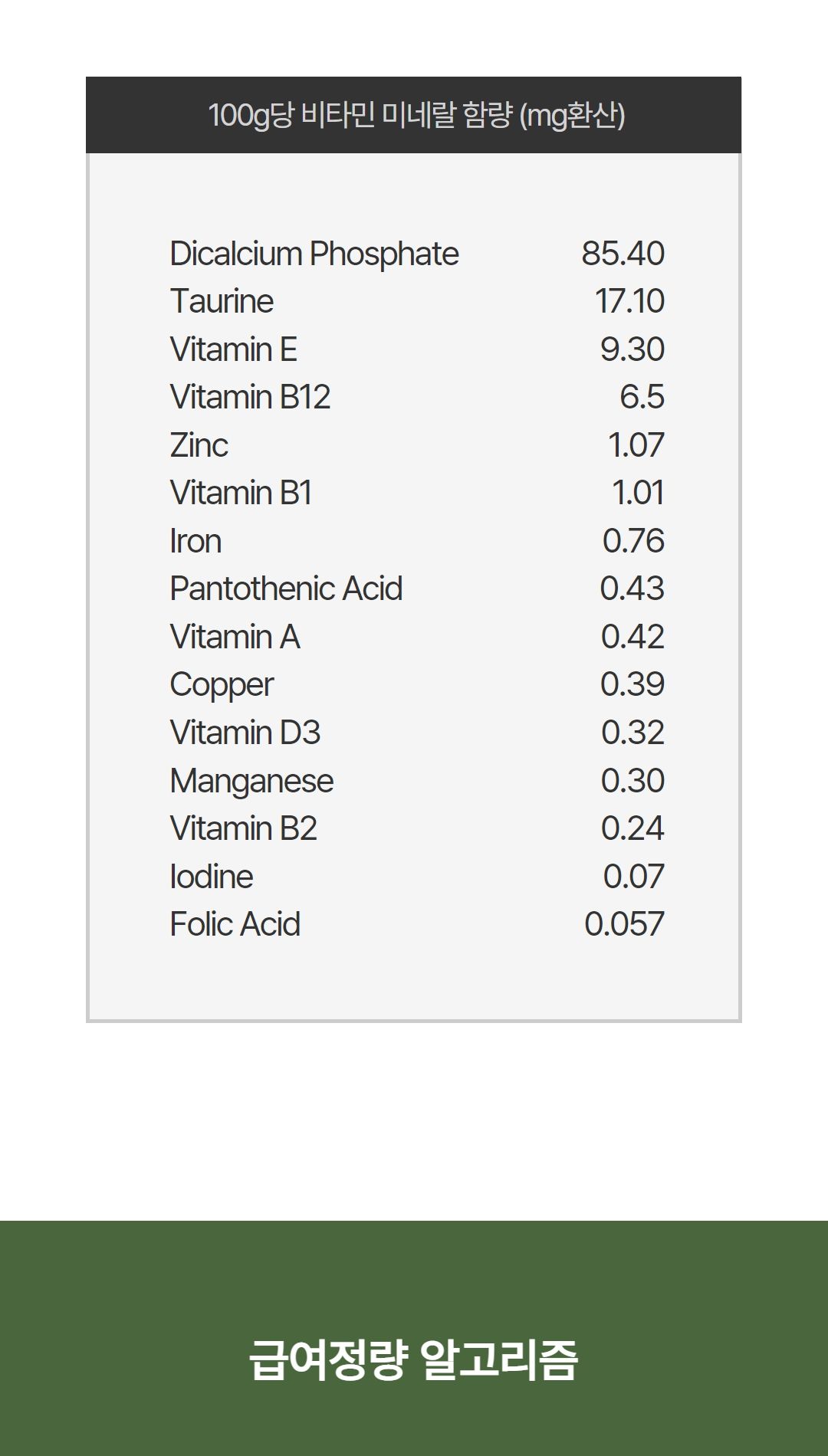Click the 85.40 value
The height and width of the screenshot is (1456, 828).
[623, 254]
